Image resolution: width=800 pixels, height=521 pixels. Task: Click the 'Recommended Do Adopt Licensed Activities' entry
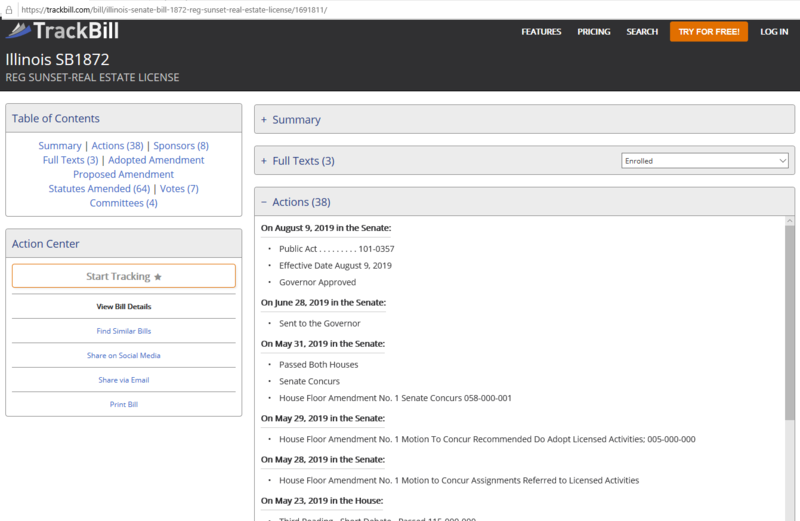click(487, 439)
